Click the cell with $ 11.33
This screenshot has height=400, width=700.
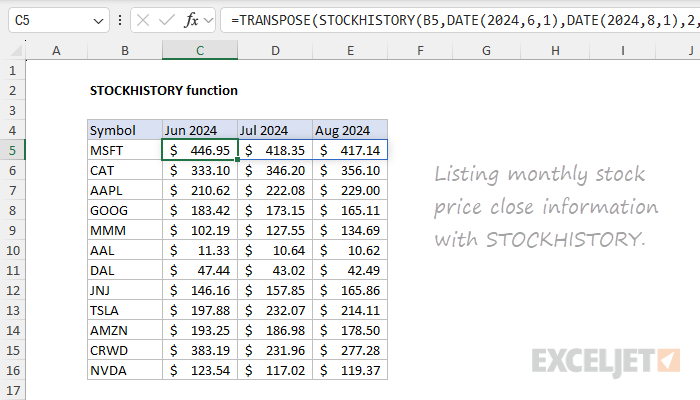[x=200, y=250]
